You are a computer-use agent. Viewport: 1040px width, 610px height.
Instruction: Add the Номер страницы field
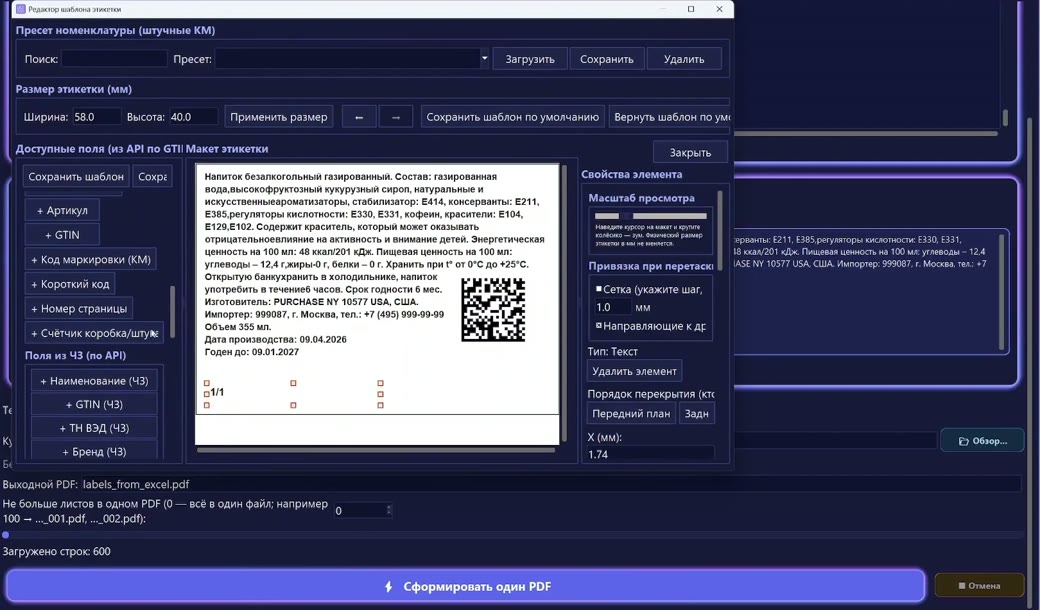[x=79, y=308]
